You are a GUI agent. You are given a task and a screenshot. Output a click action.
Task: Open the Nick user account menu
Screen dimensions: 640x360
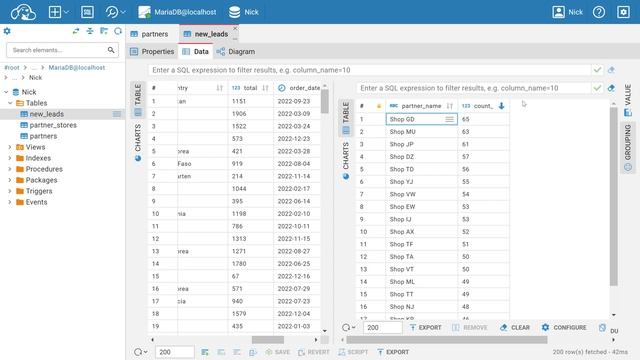point(567,12)
